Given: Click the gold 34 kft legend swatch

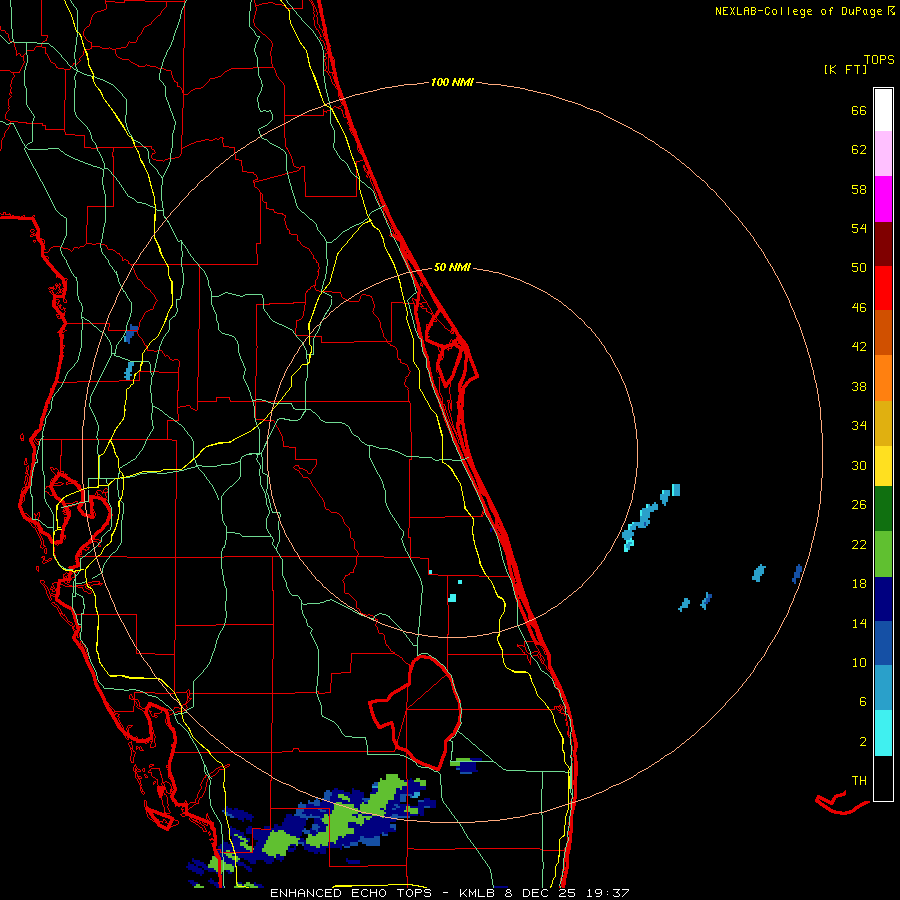Looking at the screenshot, I should [x=883, y=423].
